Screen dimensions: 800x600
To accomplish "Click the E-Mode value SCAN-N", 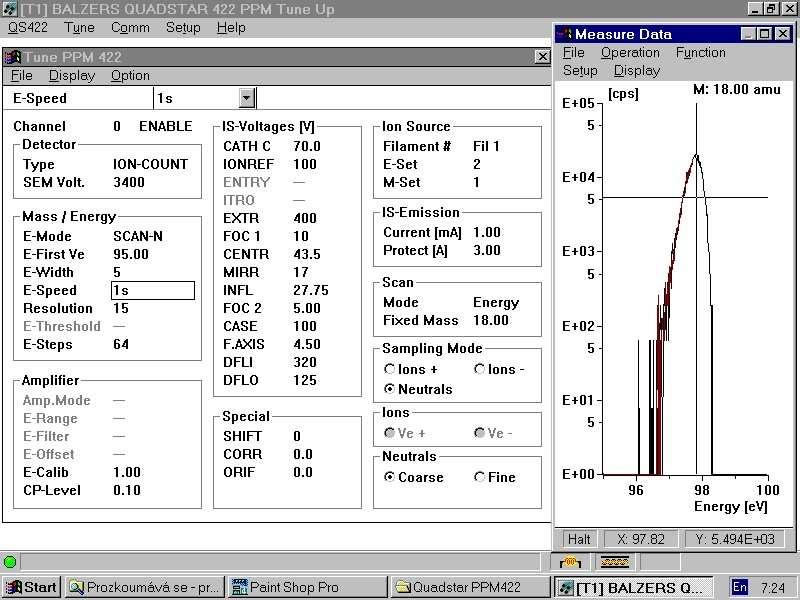I will [x=138, y=236].
